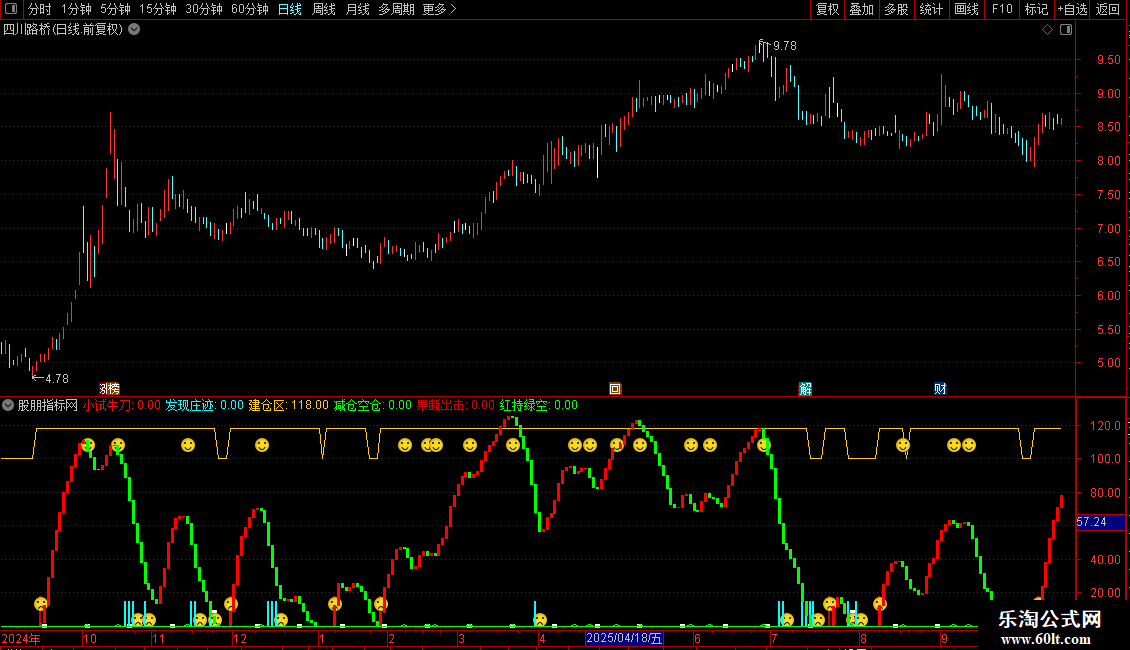The width and height of the screenshot is (1130, 650).
Task: Click the 多股 multi-stock button
Action: pyautogui.click(x=896, y=9)
